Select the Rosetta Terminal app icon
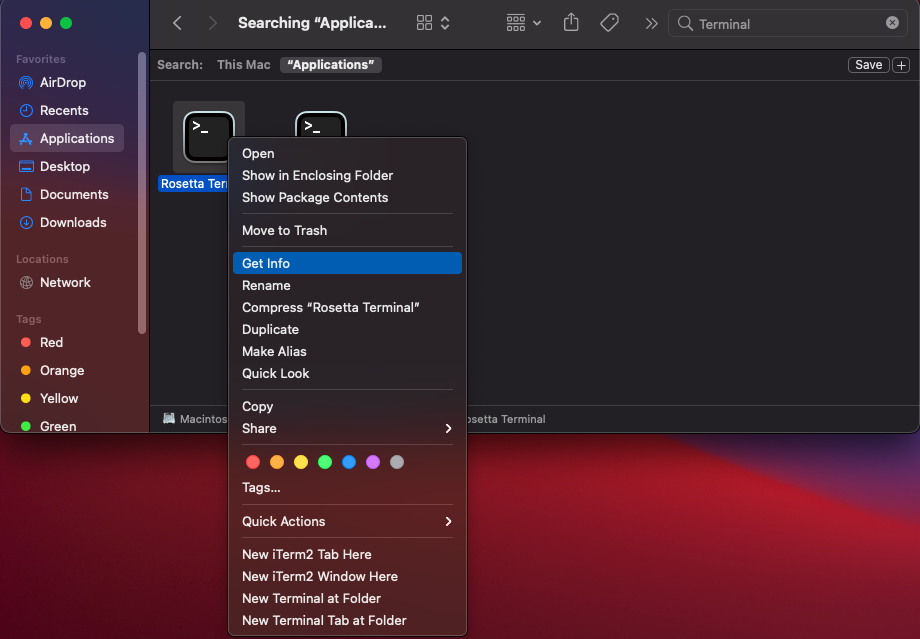 (x=208, y=137)
